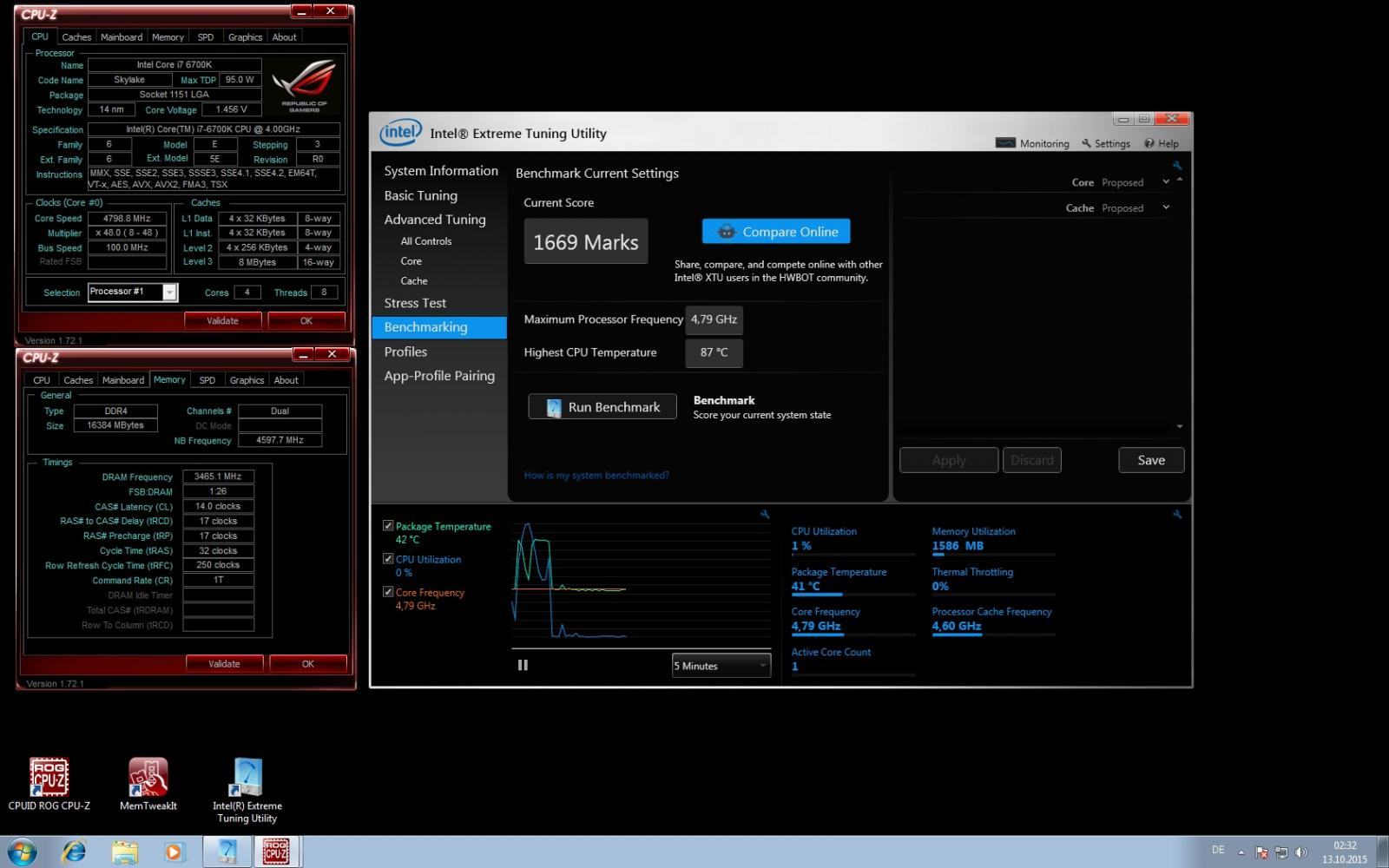Click Run Benchmark button

(x=602, y=407)
